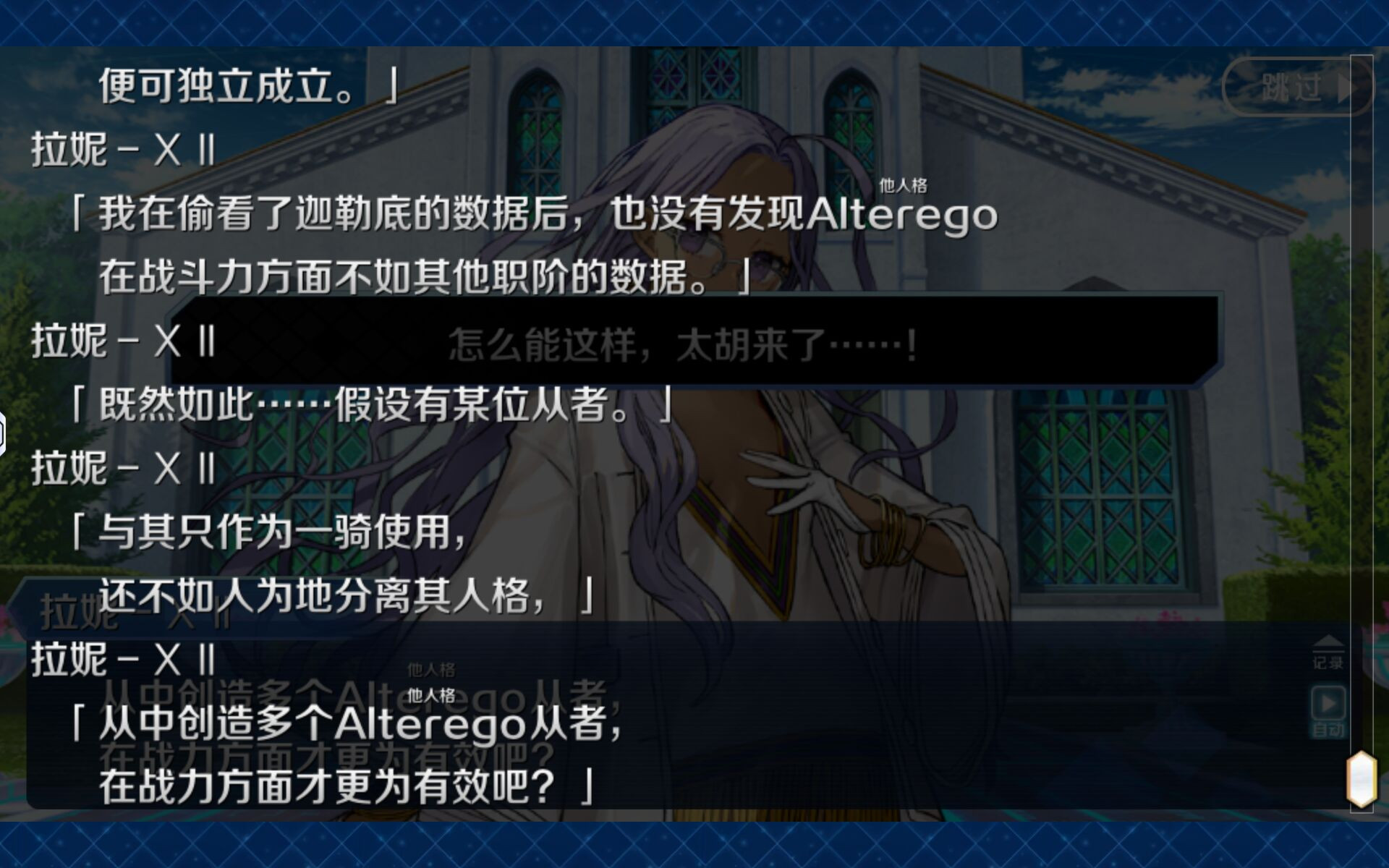Screen dimensions: 1389x868
Task: Click the hexagonal log scrollbar handle
Action: pyautogui.click(x=1361, y=778)
